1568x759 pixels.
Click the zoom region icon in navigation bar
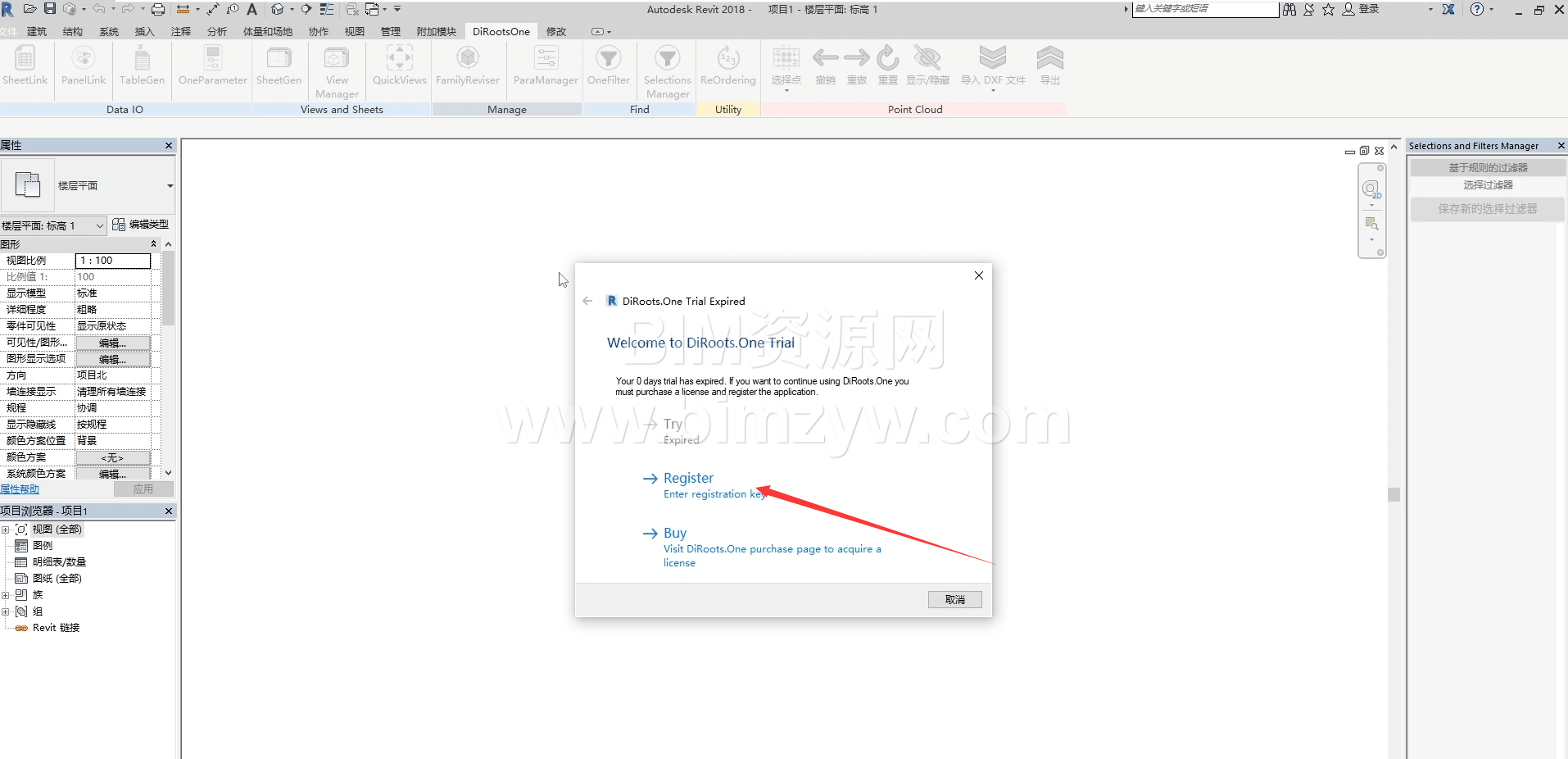(x=1371, y=224)
